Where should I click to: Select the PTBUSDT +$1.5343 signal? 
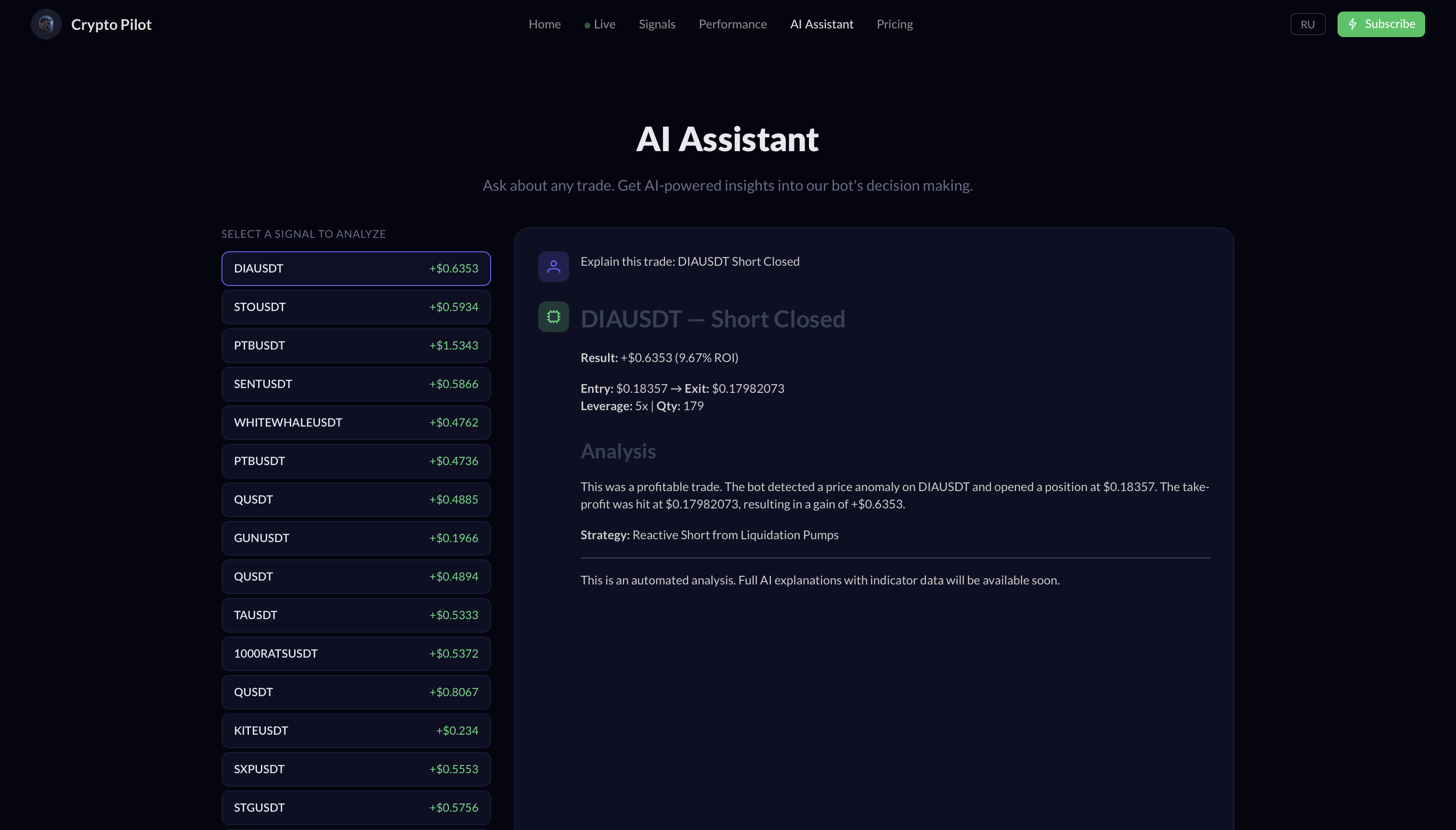pyautogui.click(x=356, y=345)
